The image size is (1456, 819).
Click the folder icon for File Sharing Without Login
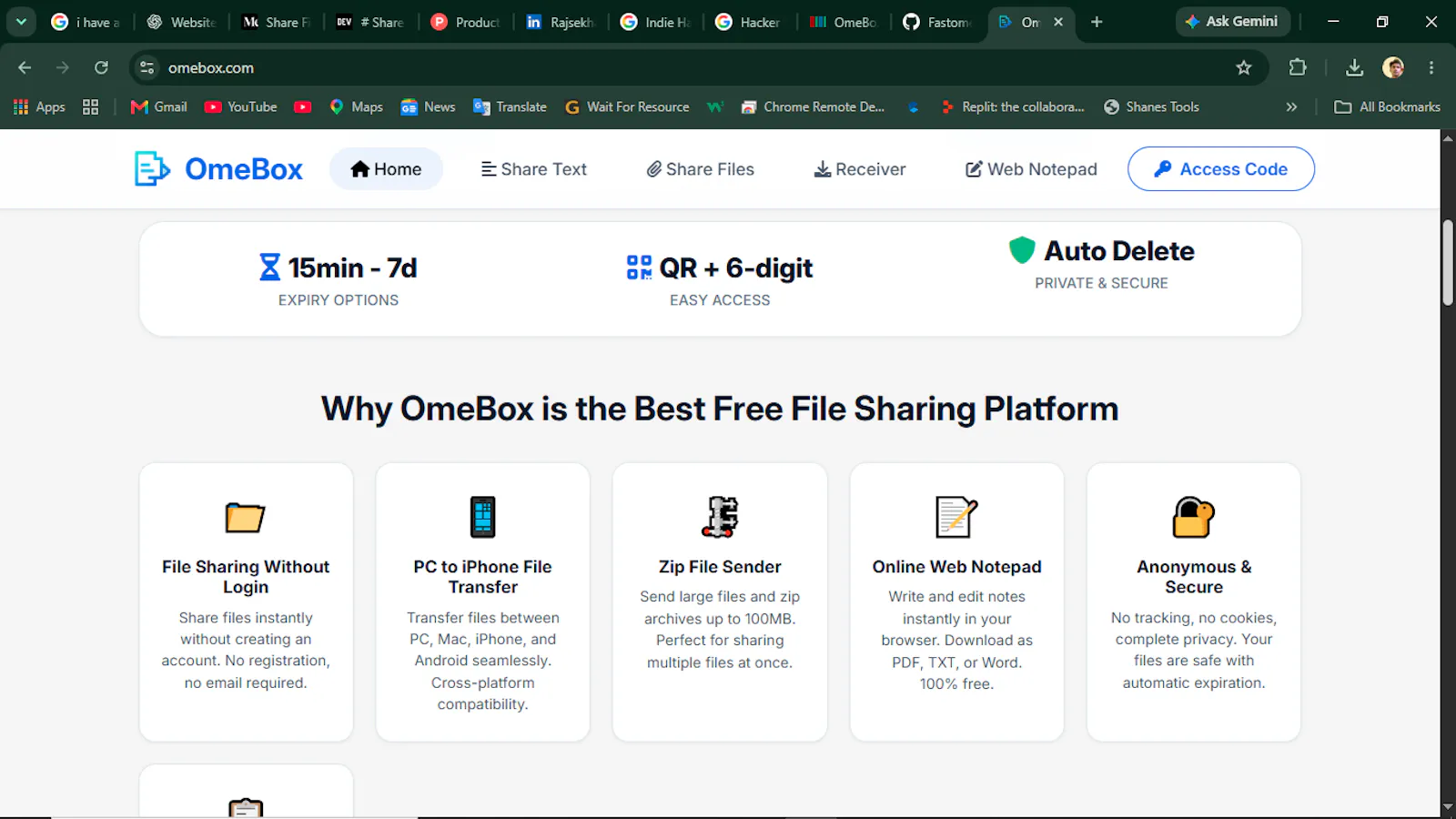pyautogui.click(x=245, y=517)
